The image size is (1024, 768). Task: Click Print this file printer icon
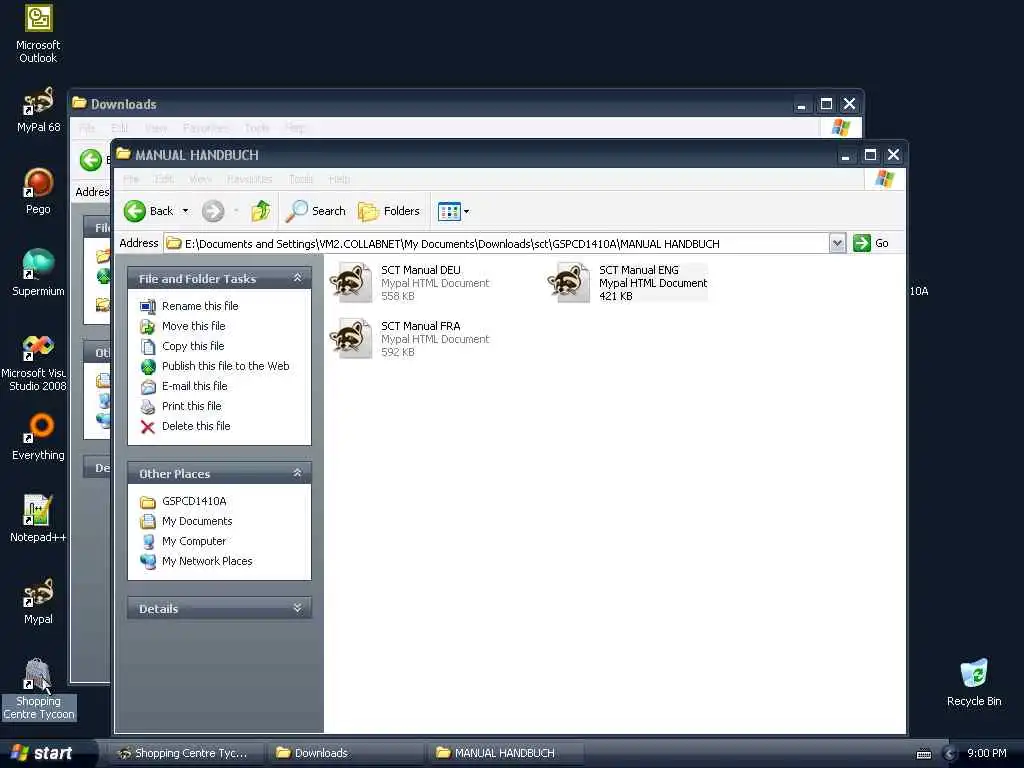click(148, 406)
